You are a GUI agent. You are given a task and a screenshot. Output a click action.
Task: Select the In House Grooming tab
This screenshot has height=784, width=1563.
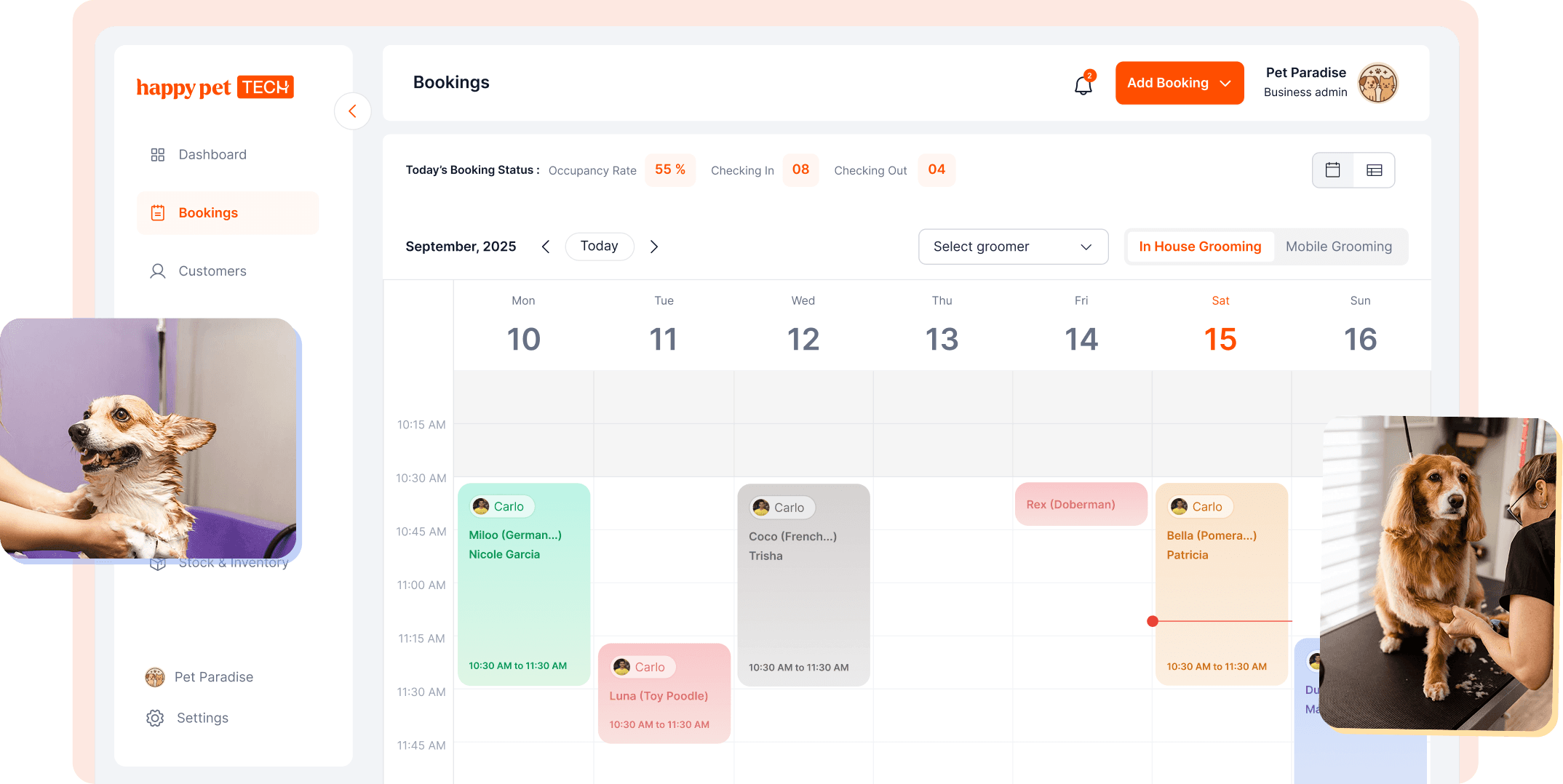pyautogui.click(x=1200, y=247)
